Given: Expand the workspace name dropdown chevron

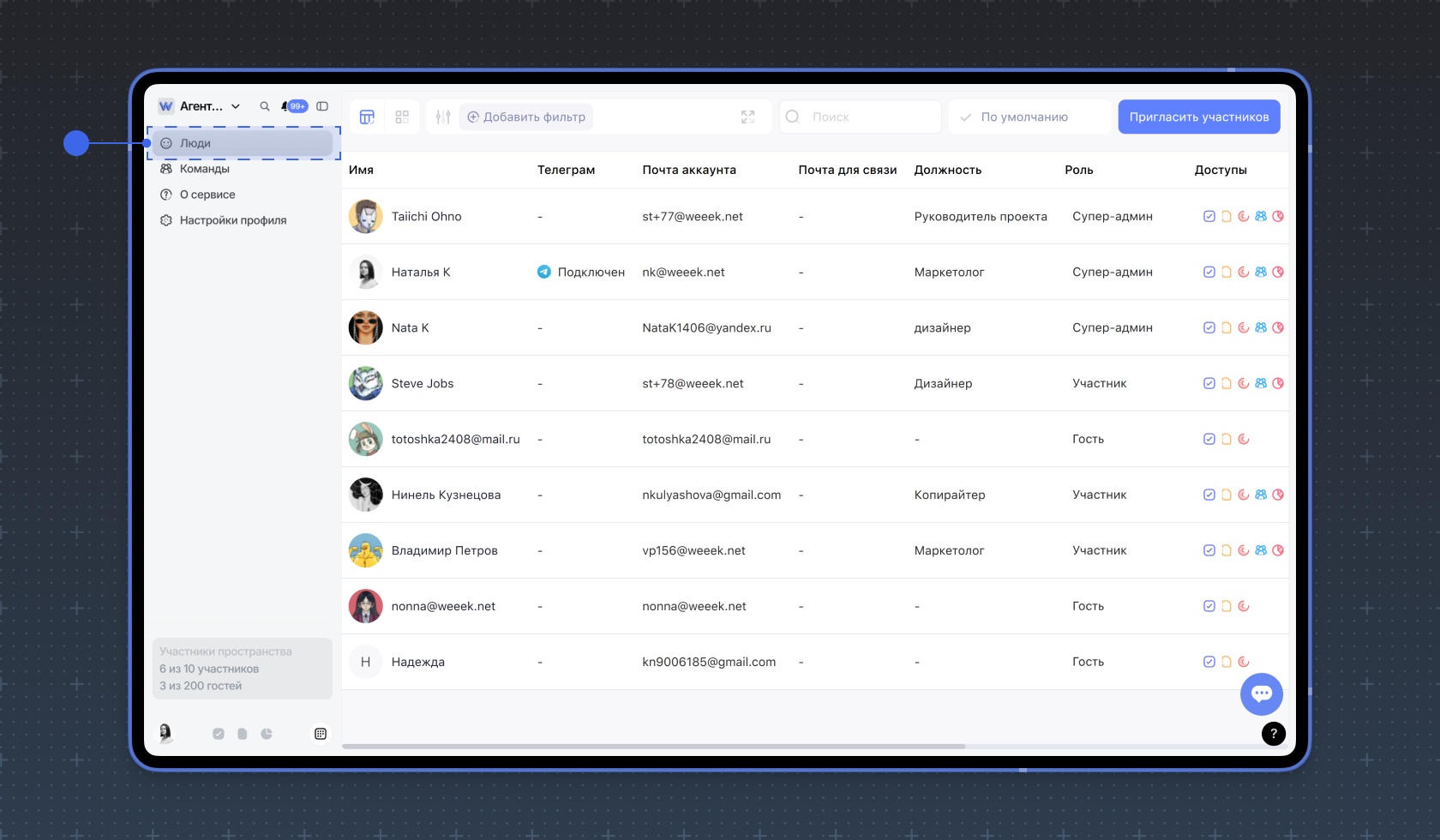Looking at the screenshot, I should click(236, 106).
